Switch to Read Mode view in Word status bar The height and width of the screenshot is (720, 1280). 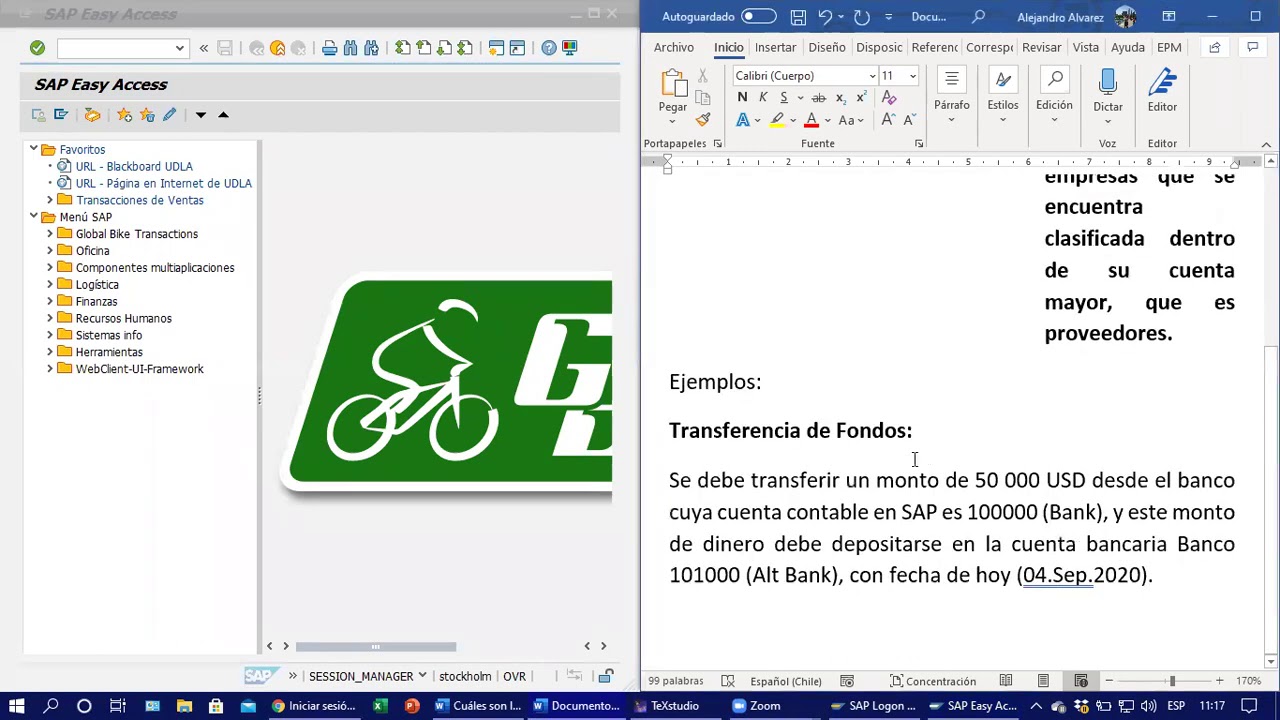[x=1006, y=681]
